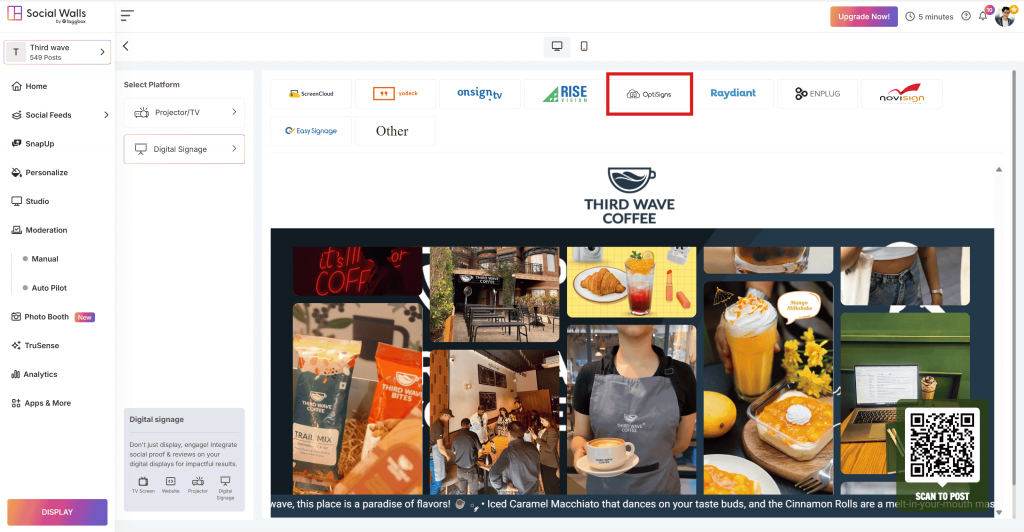Expand the Third wave wall selector

57,52
